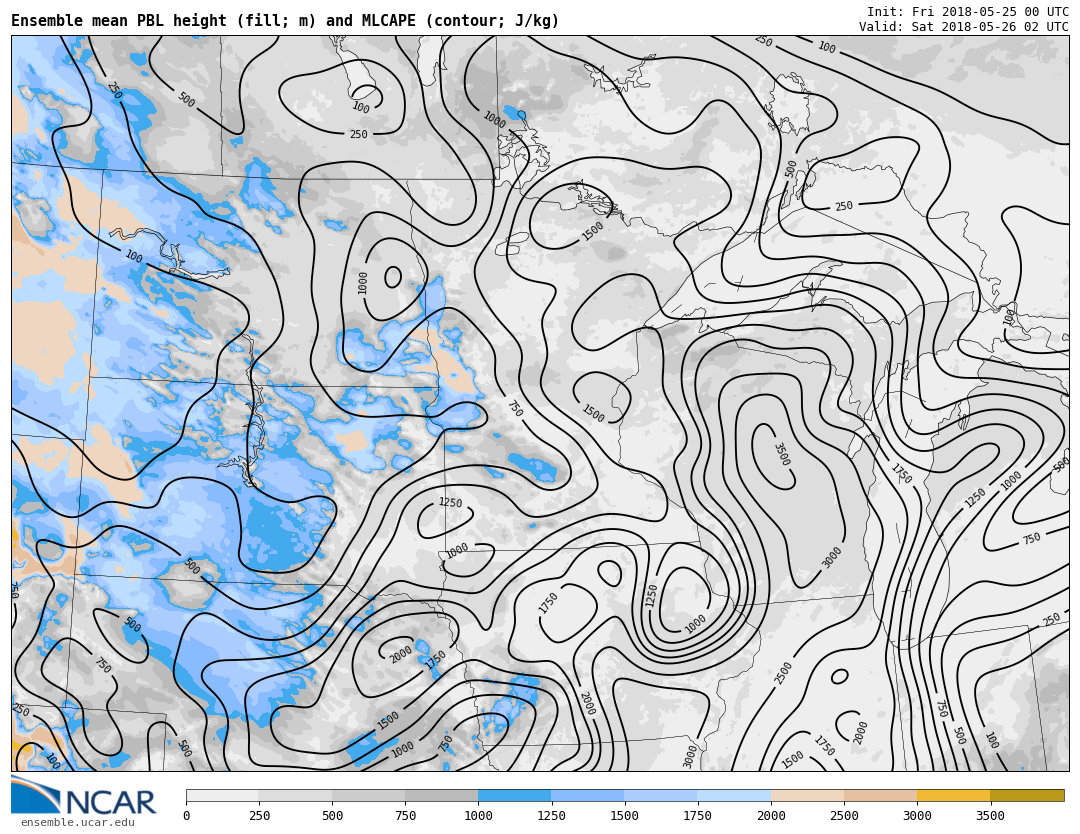Click the colorbar tick label 0

pos(186,816)
